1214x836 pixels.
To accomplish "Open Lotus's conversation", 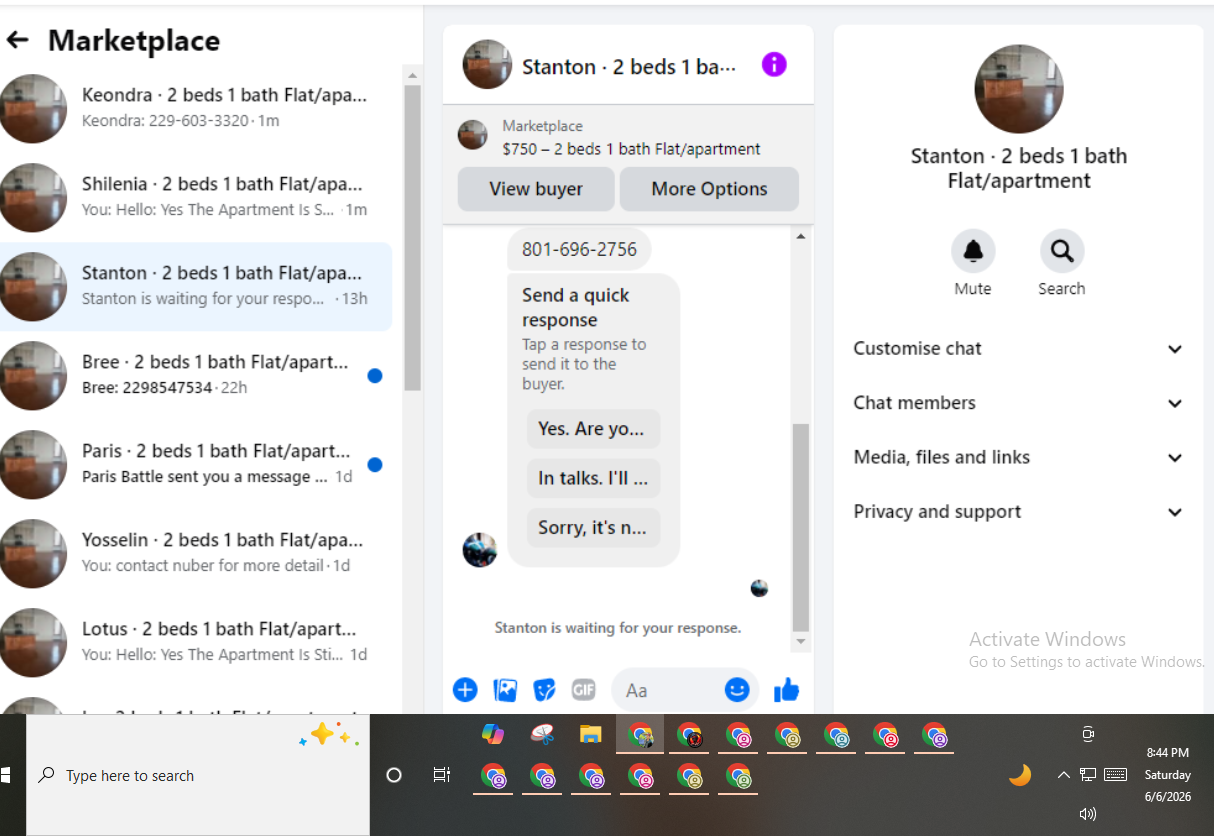I will point(197,642).
